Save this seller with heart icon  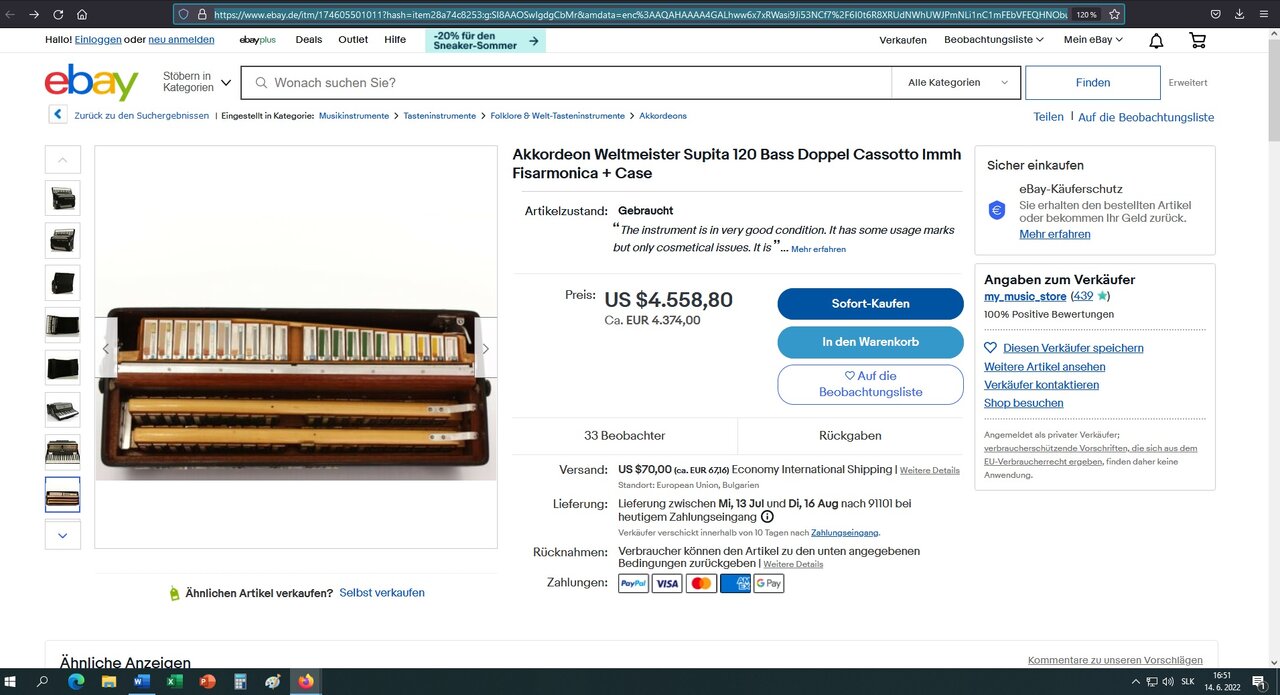(990, 348)
